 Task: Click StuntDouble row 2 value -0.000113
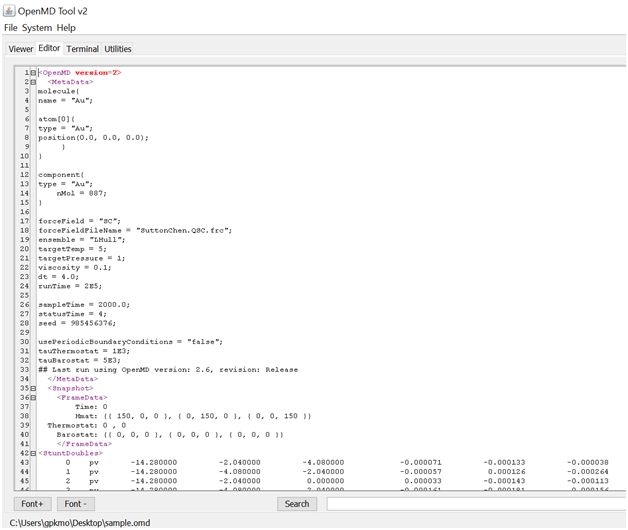(588, 481)
